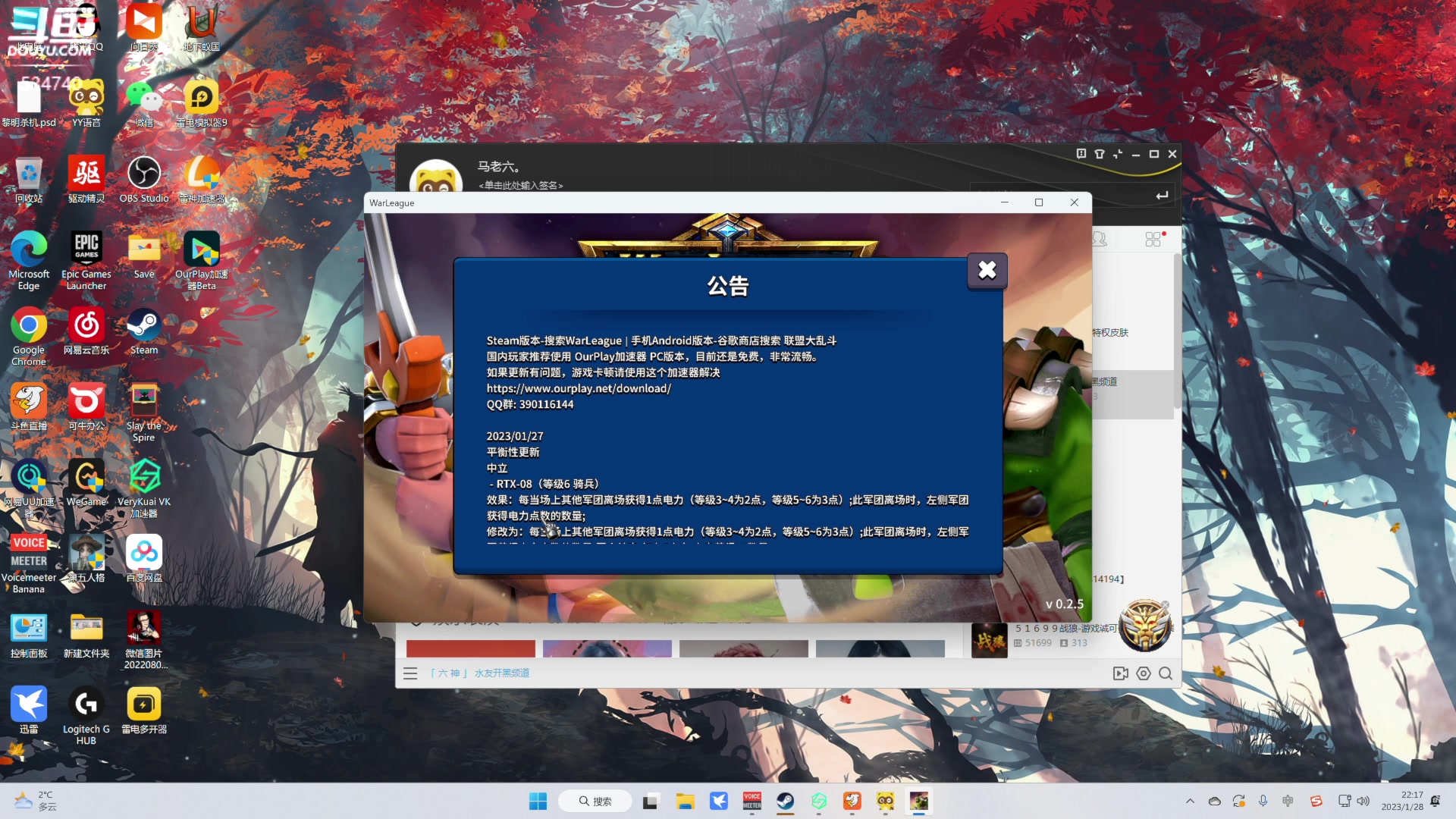This screenshot has width=1456, height=819.
Task: Click YY skin shirt icon in title bar
Action: click(1100, 154)
